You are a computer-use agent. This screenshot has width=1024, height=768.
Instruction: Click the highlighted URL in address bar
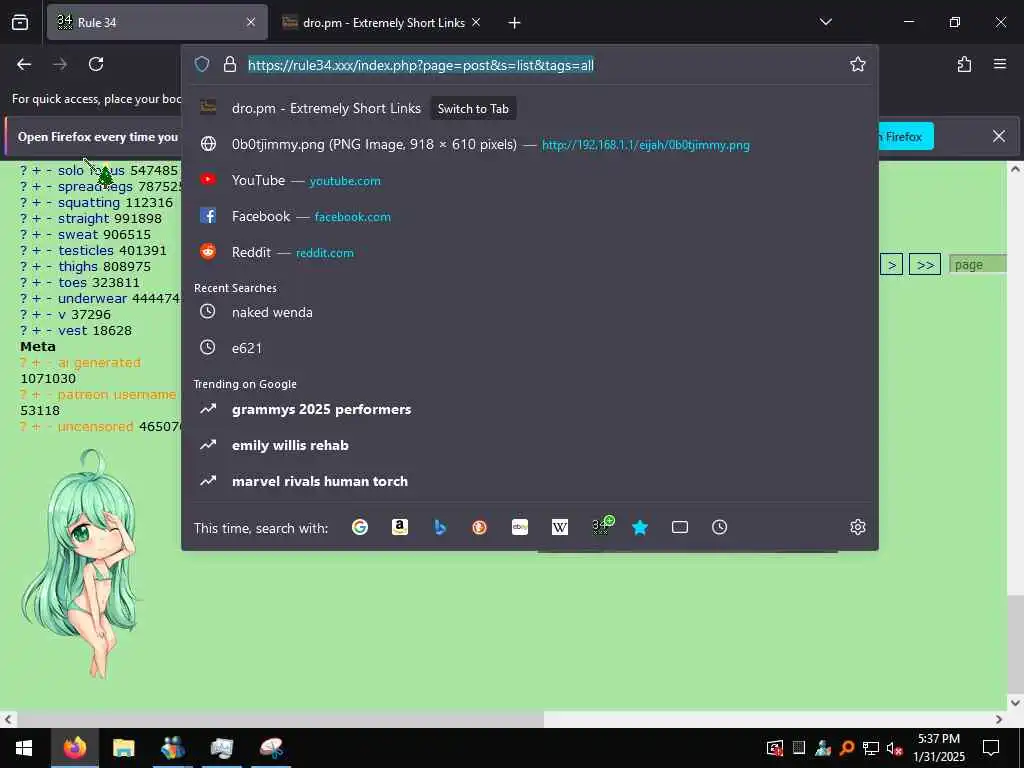(421, 65)
